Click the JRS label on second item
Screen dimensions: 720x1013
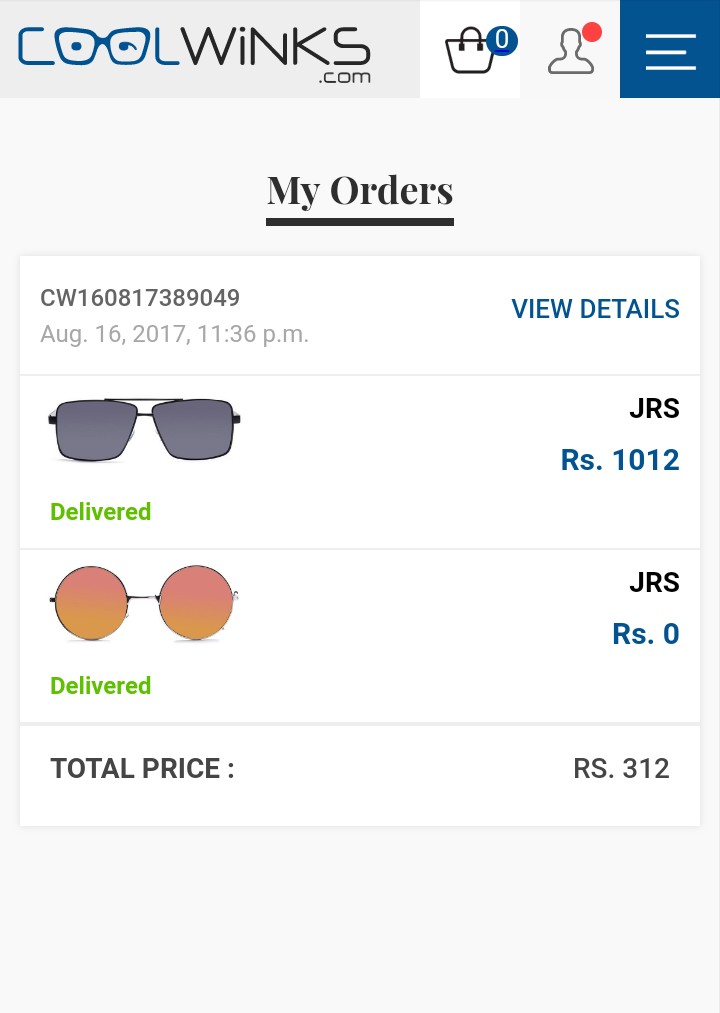(654, 582)
